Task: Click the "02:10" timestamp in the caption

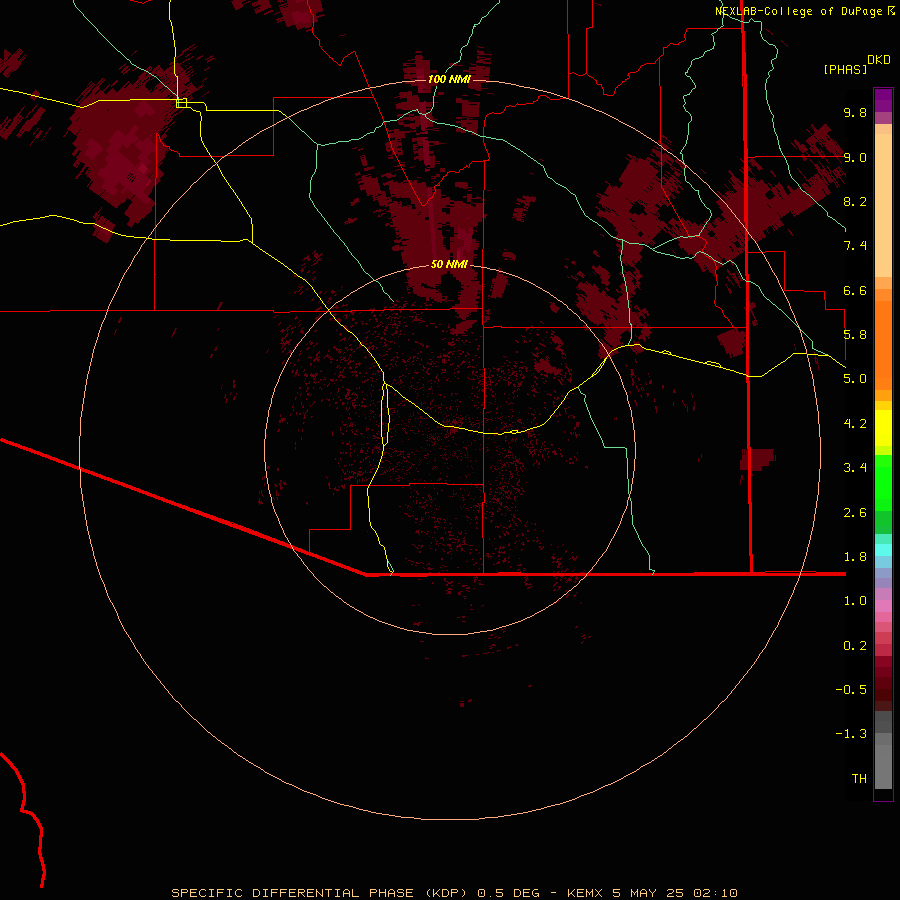Action: click(x=715, y=893)
